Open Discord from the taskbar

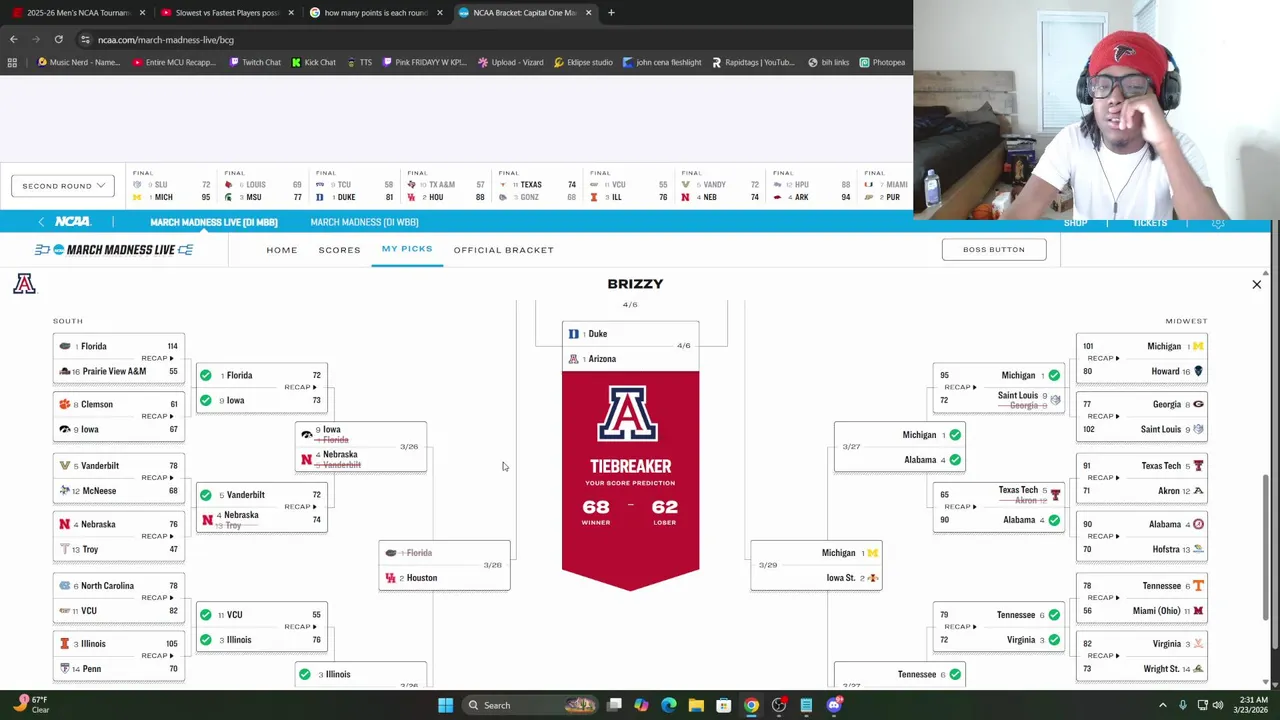point(834,705)
